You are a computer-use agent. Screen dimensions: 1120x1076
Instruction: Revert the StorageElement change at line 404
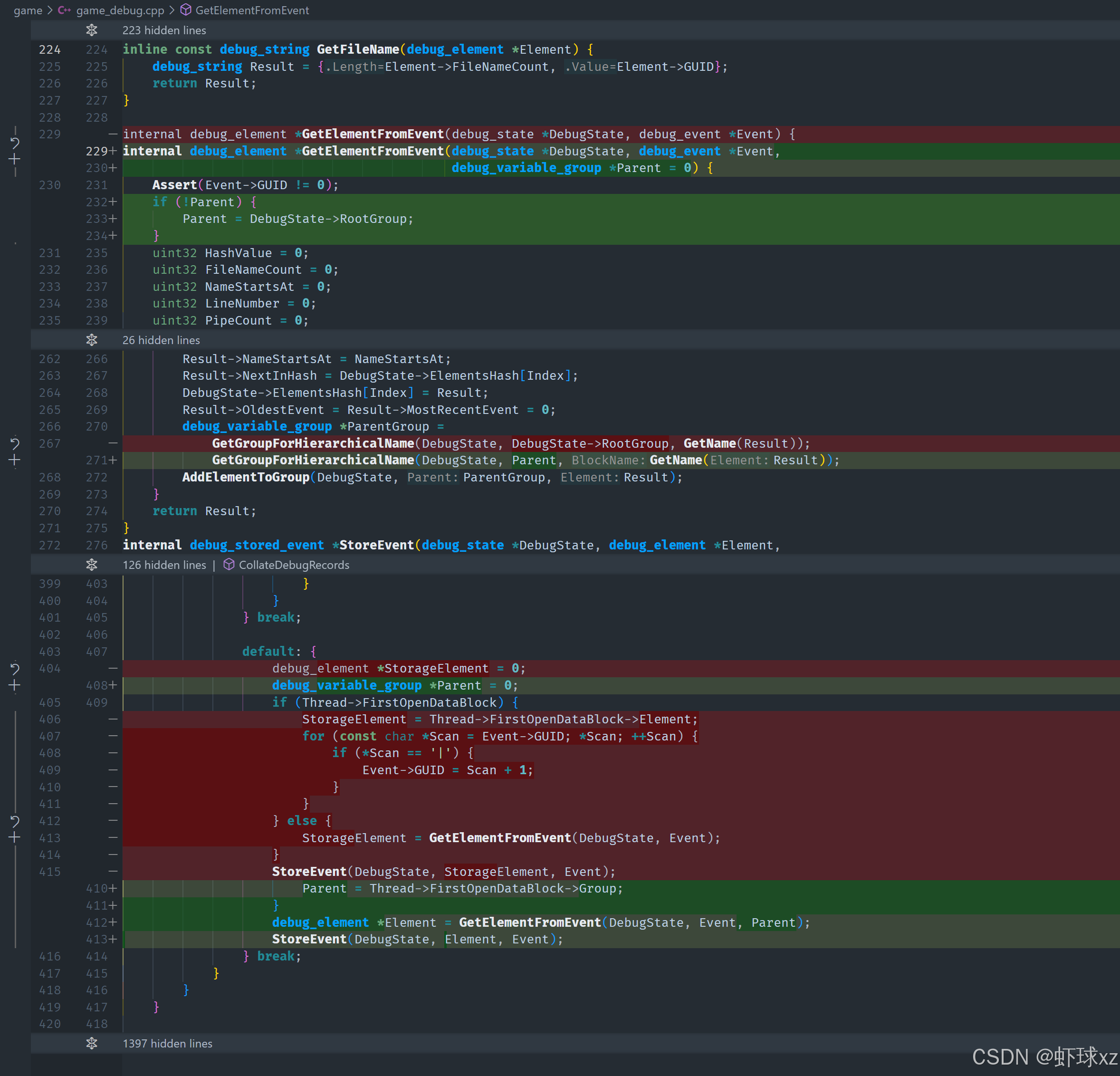coord(15,669)
